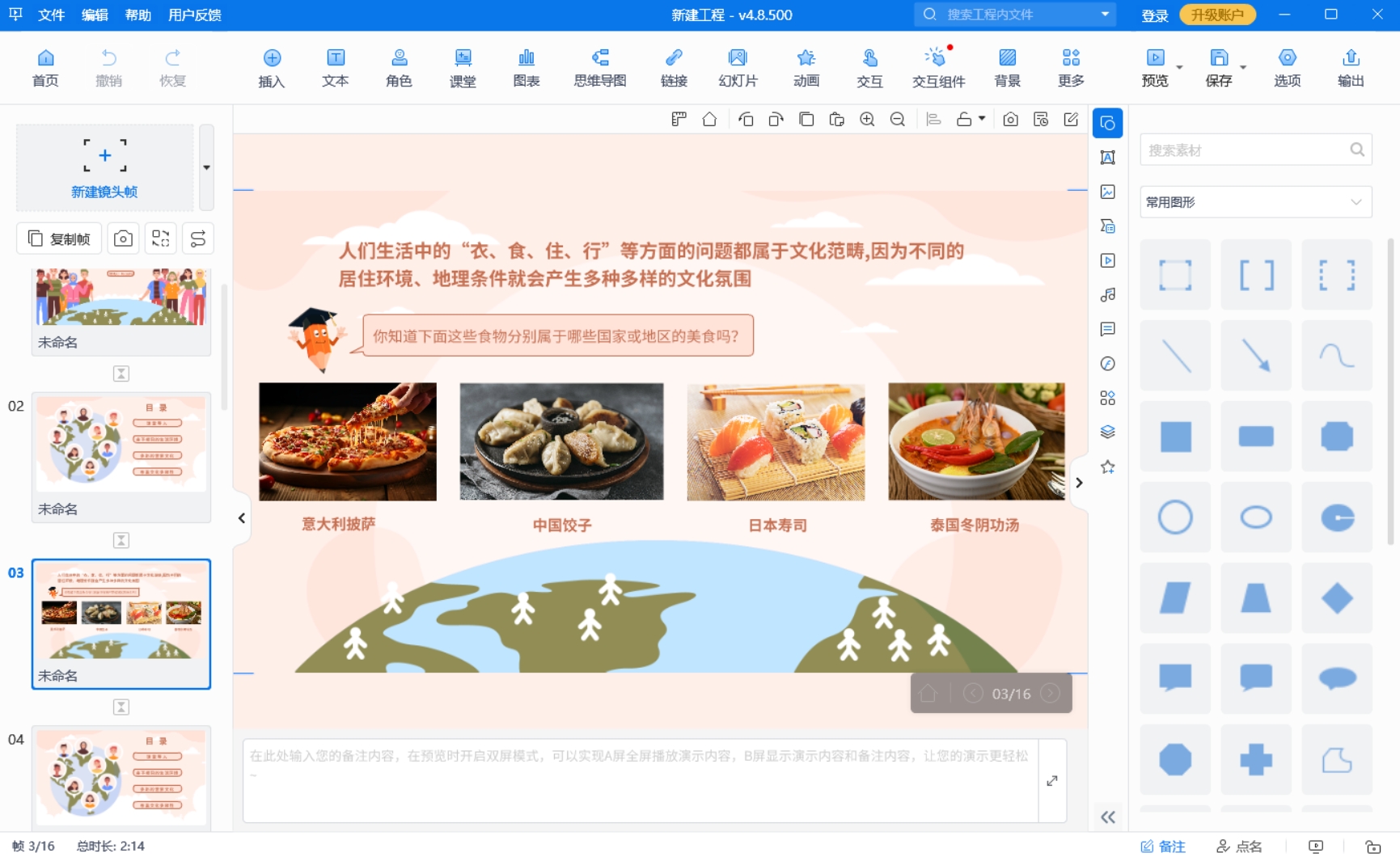
Task: Open the video play panel icon in sidebar
Action: click(1108, 260)
